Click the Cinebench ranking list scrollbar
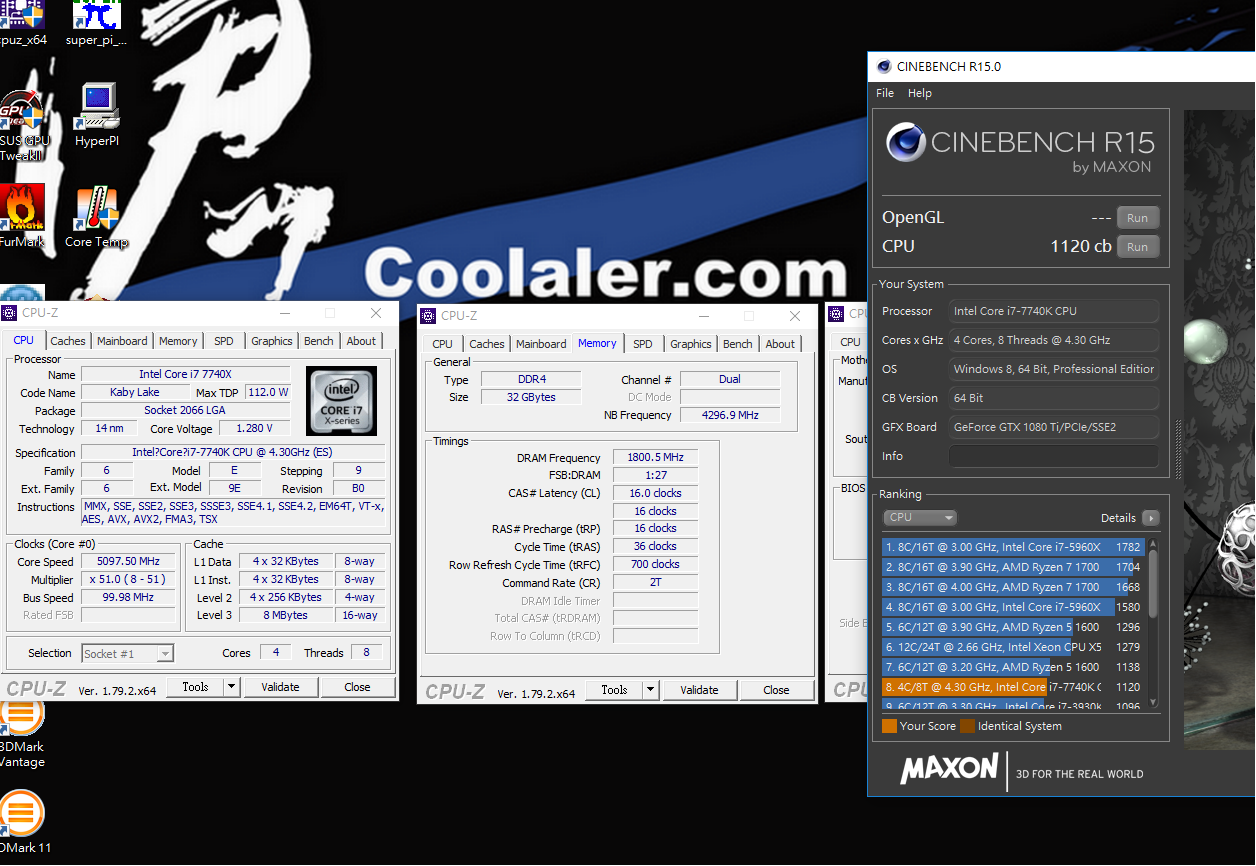 [1153, 625]
